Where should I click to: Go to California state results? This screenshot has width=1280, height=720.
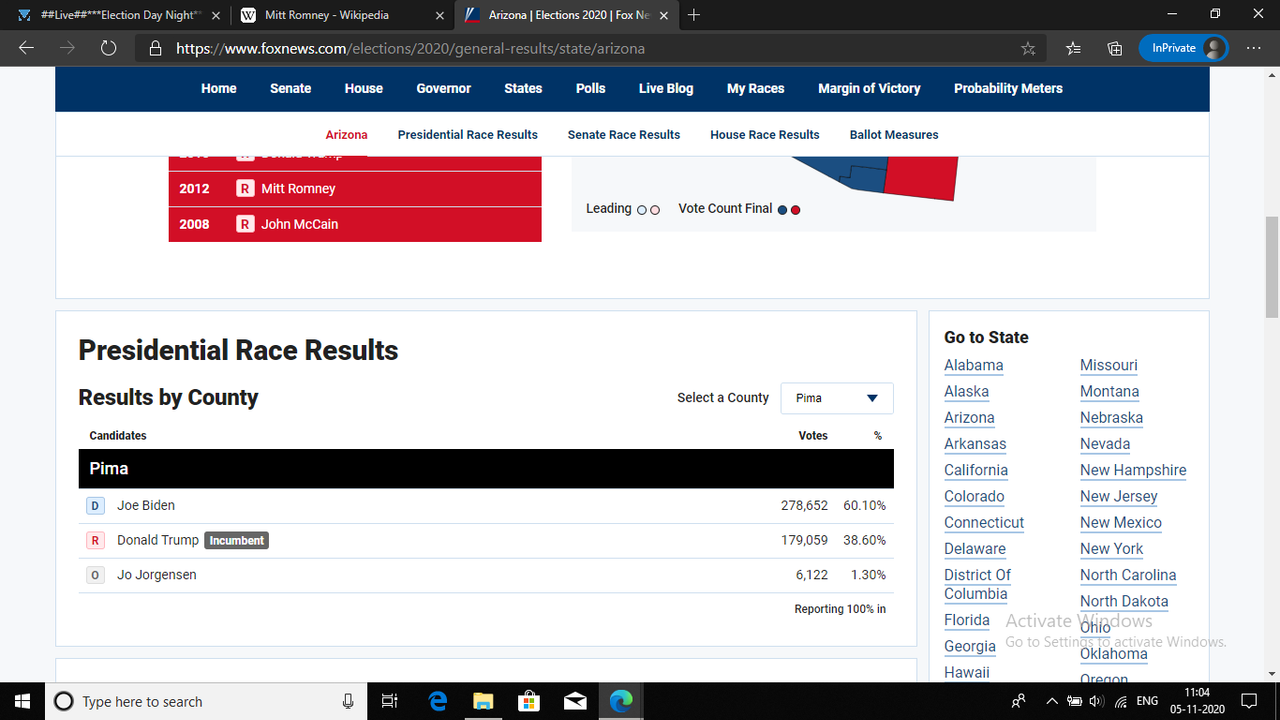pyautogui.click(x=976, y=470)
